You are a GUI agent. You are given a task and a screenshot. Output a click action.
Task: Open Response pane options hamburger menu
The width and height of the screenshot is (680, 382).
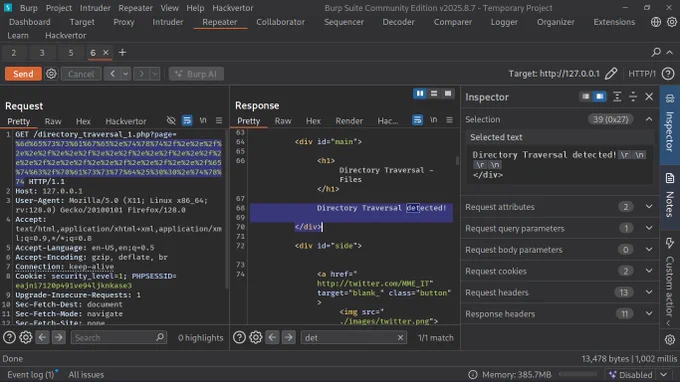pos(449,120)
